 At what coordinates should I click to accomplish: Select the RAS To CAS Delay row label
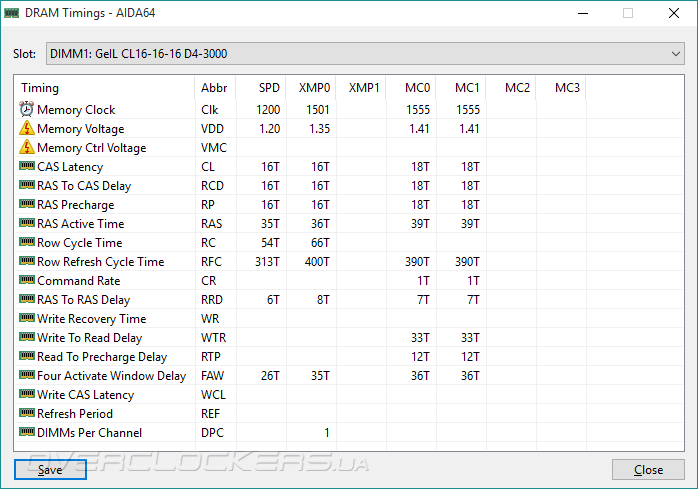(84, 186)
